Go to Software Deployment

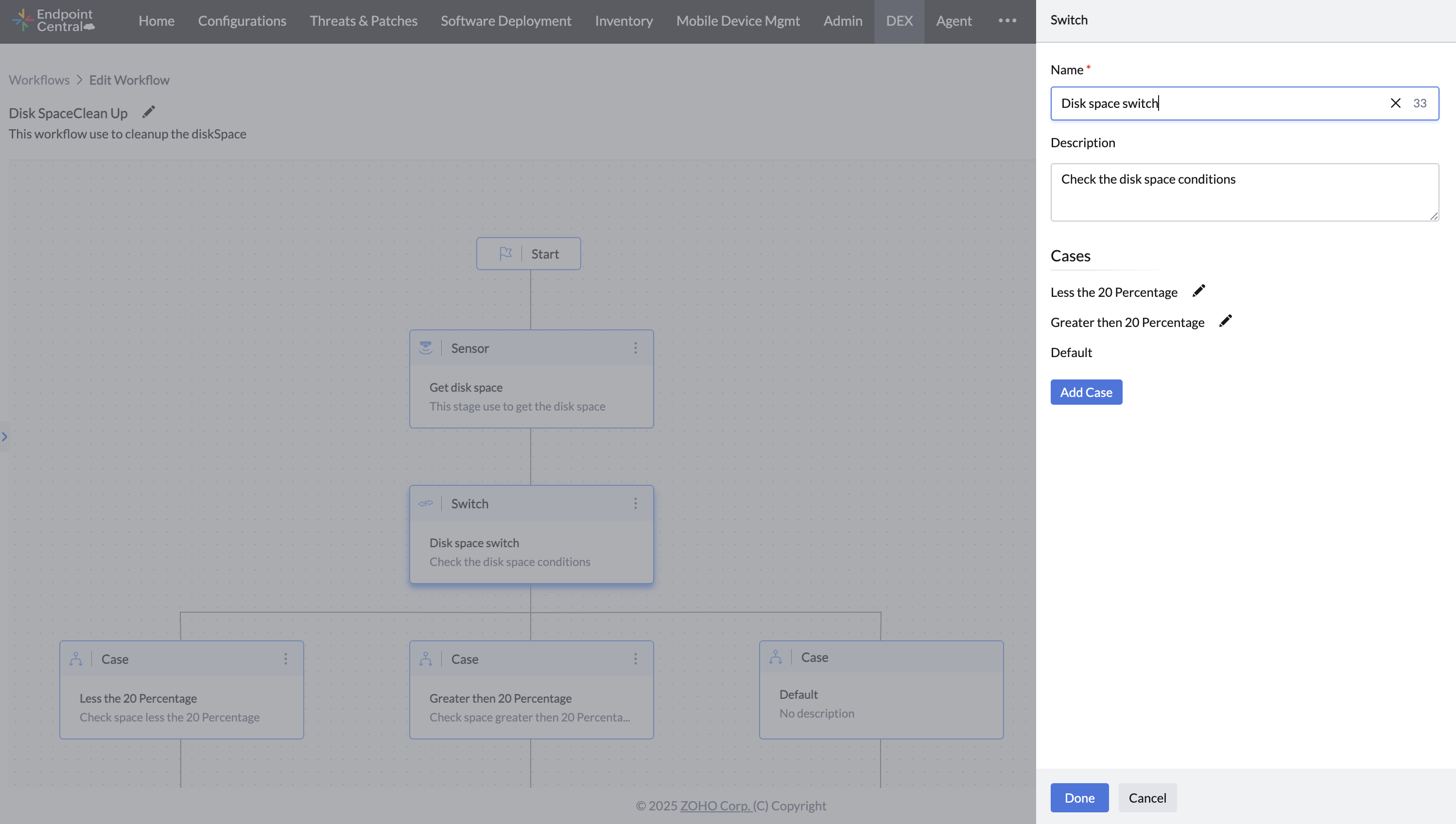click(x=505, y=21)
